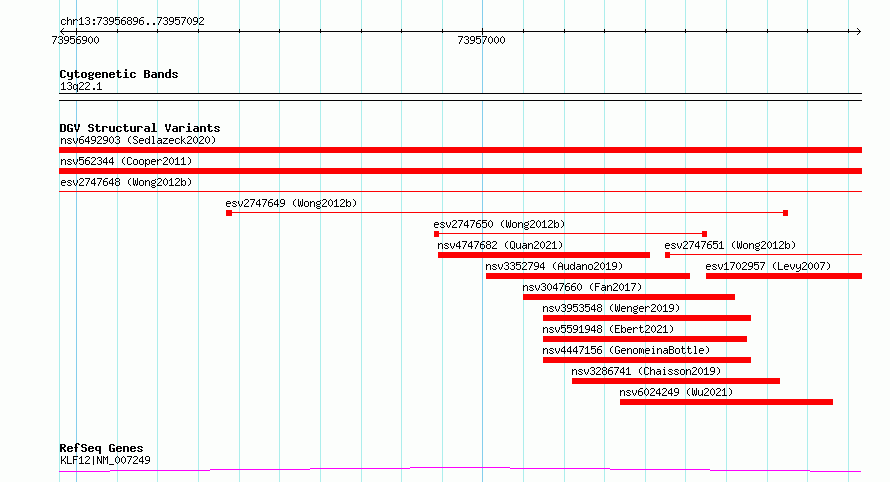
Task: Click the left end square of esv2747650
Action: [436, 234]
